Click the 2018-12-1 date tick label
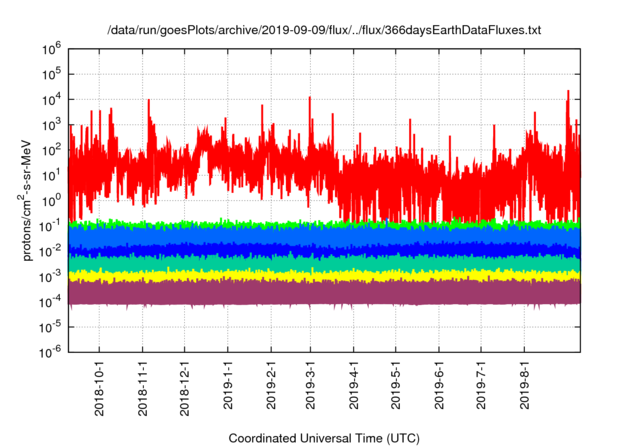Viewport: 640px width, 448px height. pyautogui.click(x=184, y=387)
